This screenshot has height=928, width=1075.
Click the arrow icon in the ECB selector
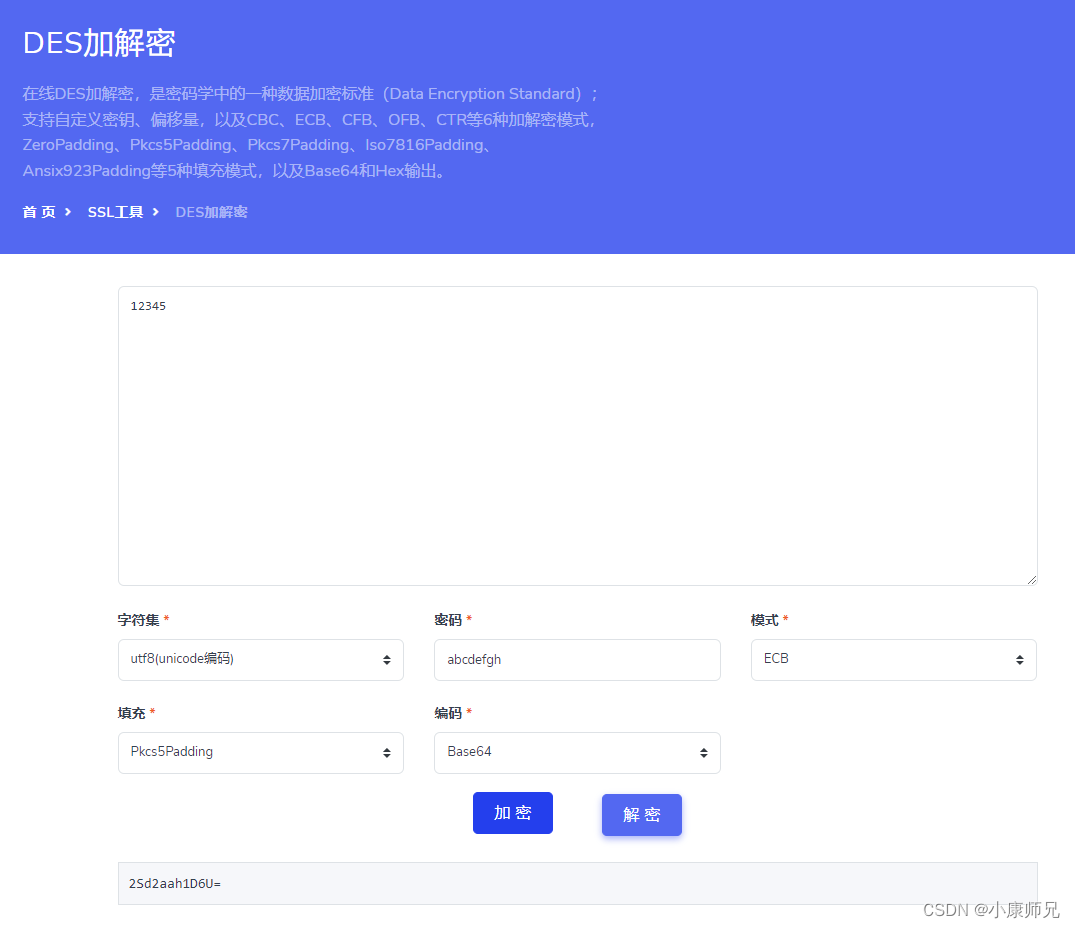(x=1019, y=660)
